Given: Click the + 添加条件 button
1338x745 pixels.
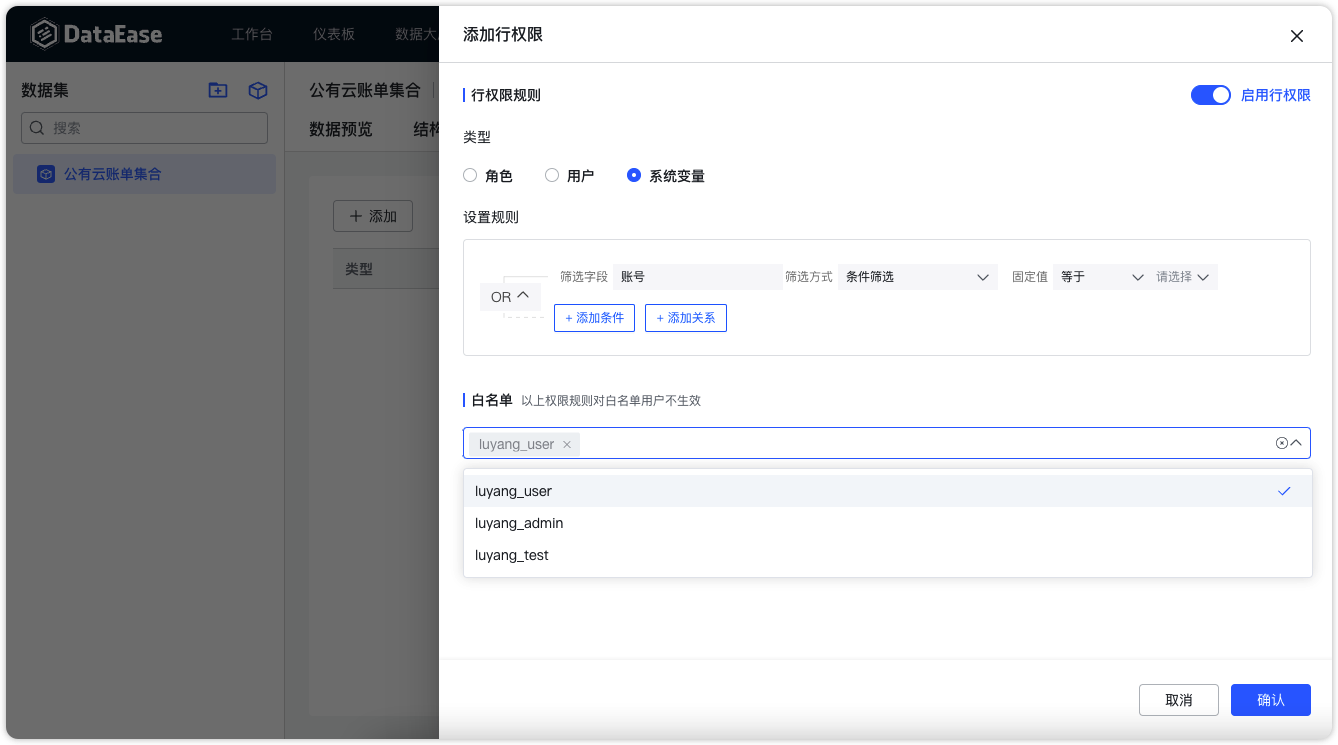Looking at the screenshot, I should [594, 318].
